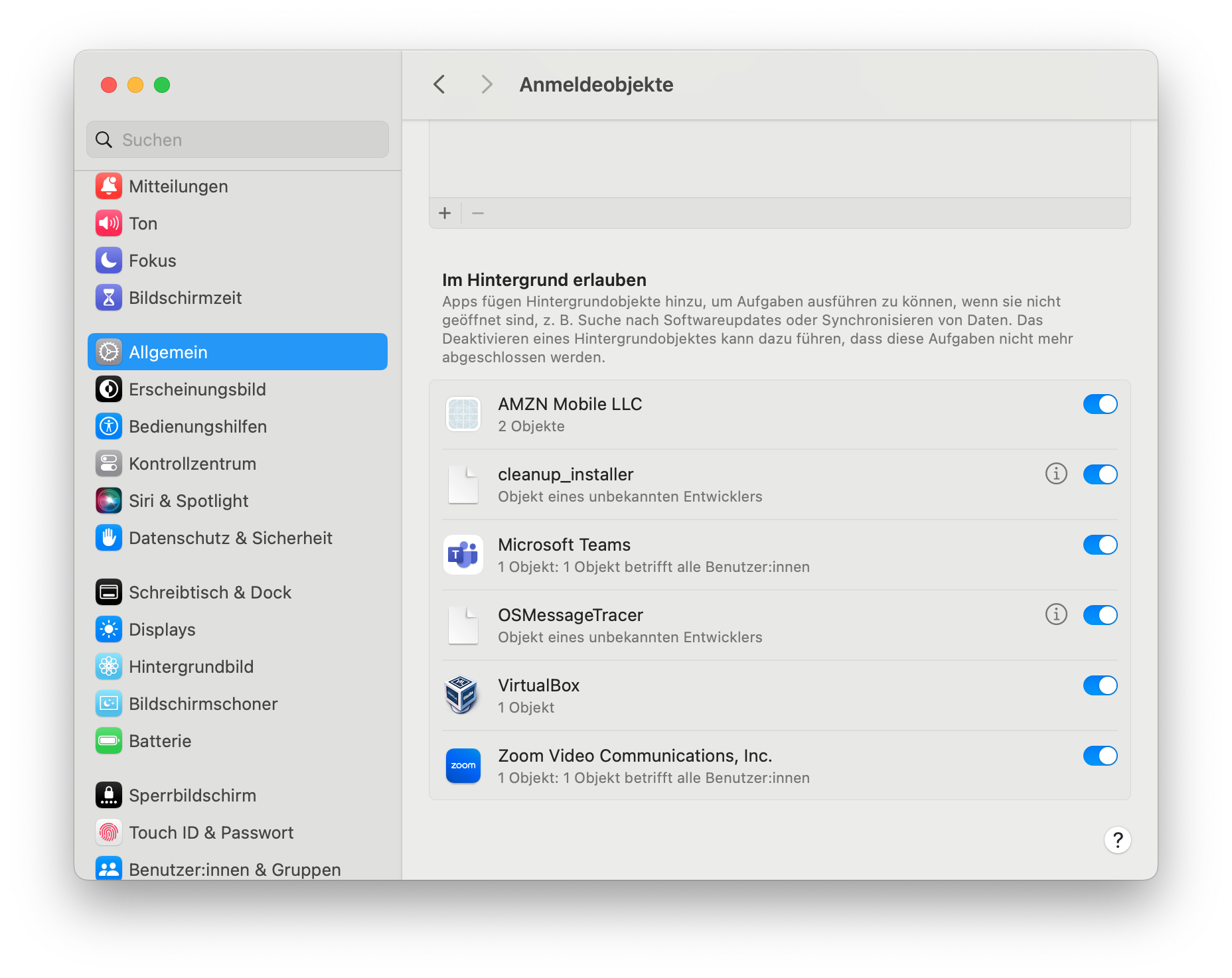Click the Suchen search field
Screen dimensions: 1232x978
(x=238, y=140)
